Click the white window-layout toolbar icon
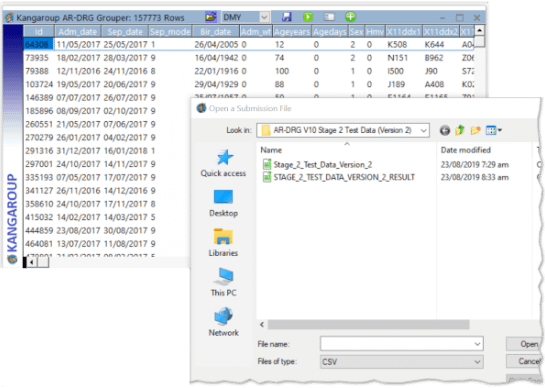The width and height of the screenshot is (545, 388). [x=329, y=17]
